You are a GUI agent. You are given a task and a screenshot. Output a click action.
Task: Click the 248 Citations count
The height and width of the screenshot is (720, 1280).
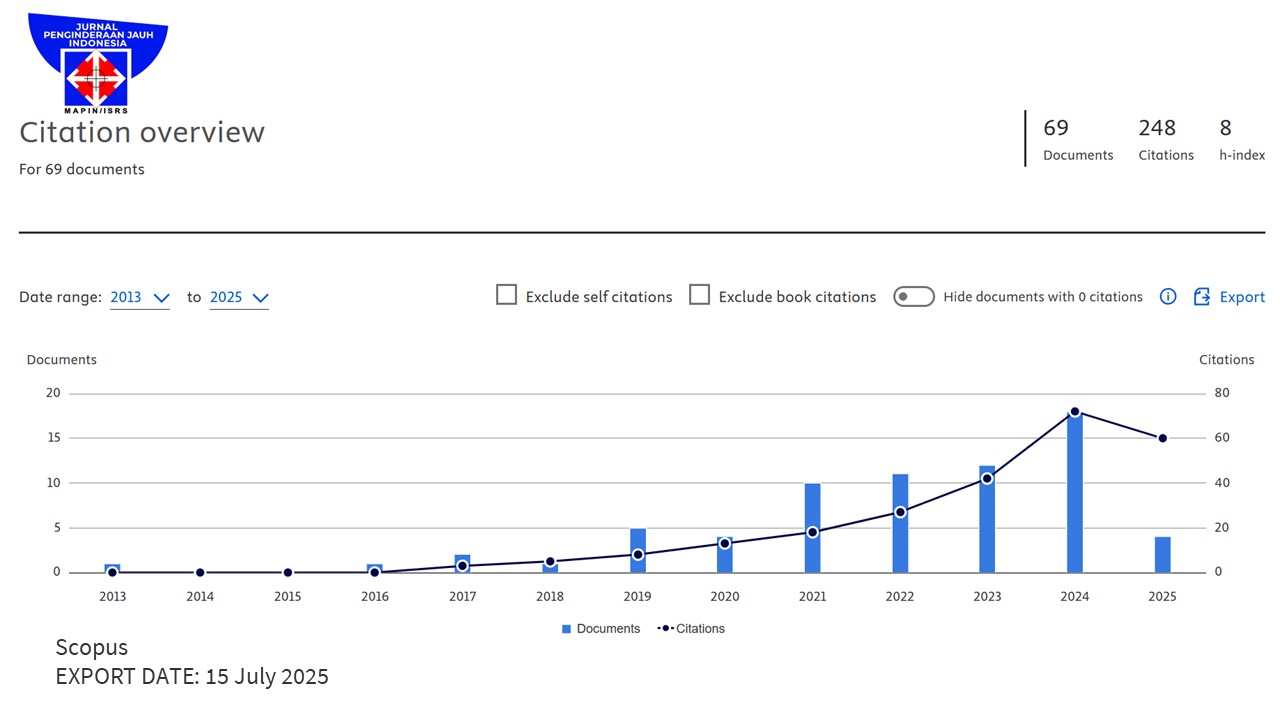pyautogui.click(x=1157, y=128)
